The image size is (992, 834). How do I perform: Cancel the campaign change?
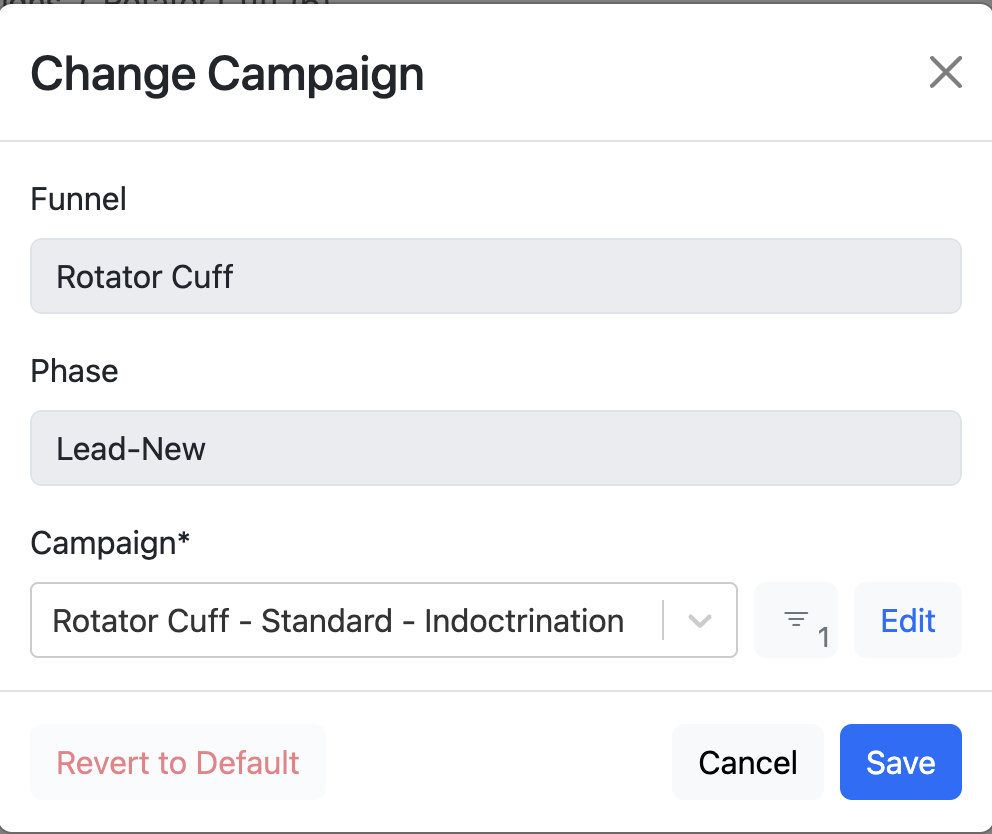point(748,763)
